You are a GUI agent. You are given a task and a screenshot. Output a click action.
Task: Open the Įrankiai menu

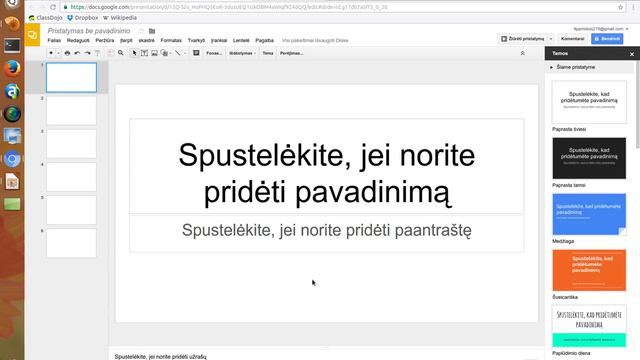point(219,40)
